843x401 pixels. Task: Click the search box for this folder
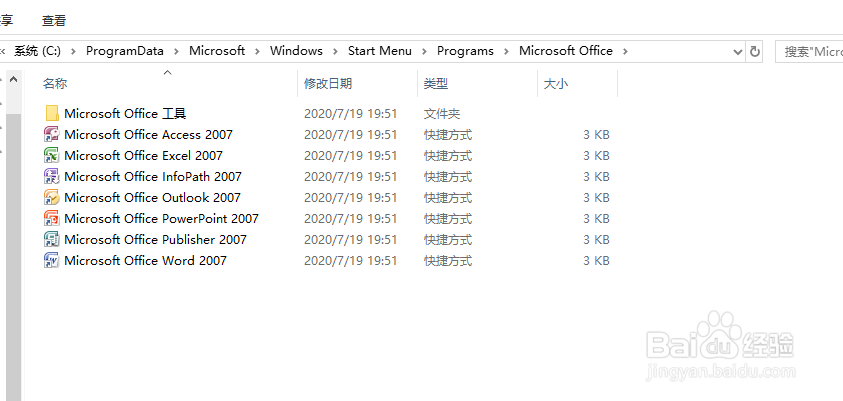pyautogui.click(x=810, y=51)
